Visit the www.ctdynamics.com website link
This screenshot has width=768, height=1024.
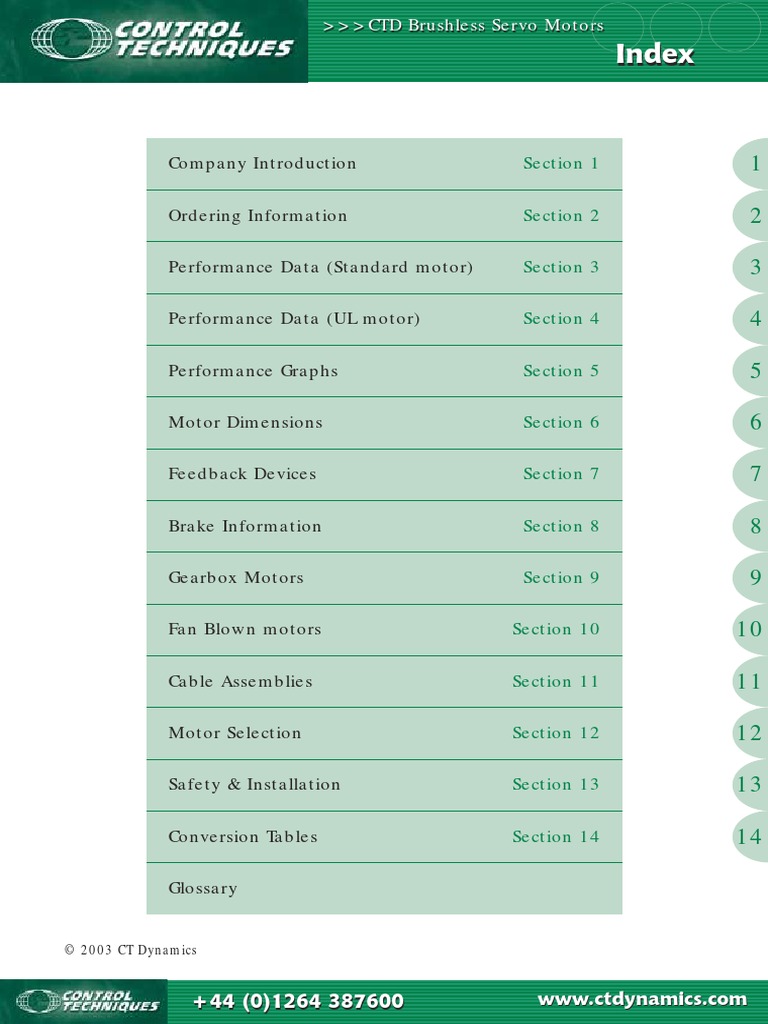point(642,999)
